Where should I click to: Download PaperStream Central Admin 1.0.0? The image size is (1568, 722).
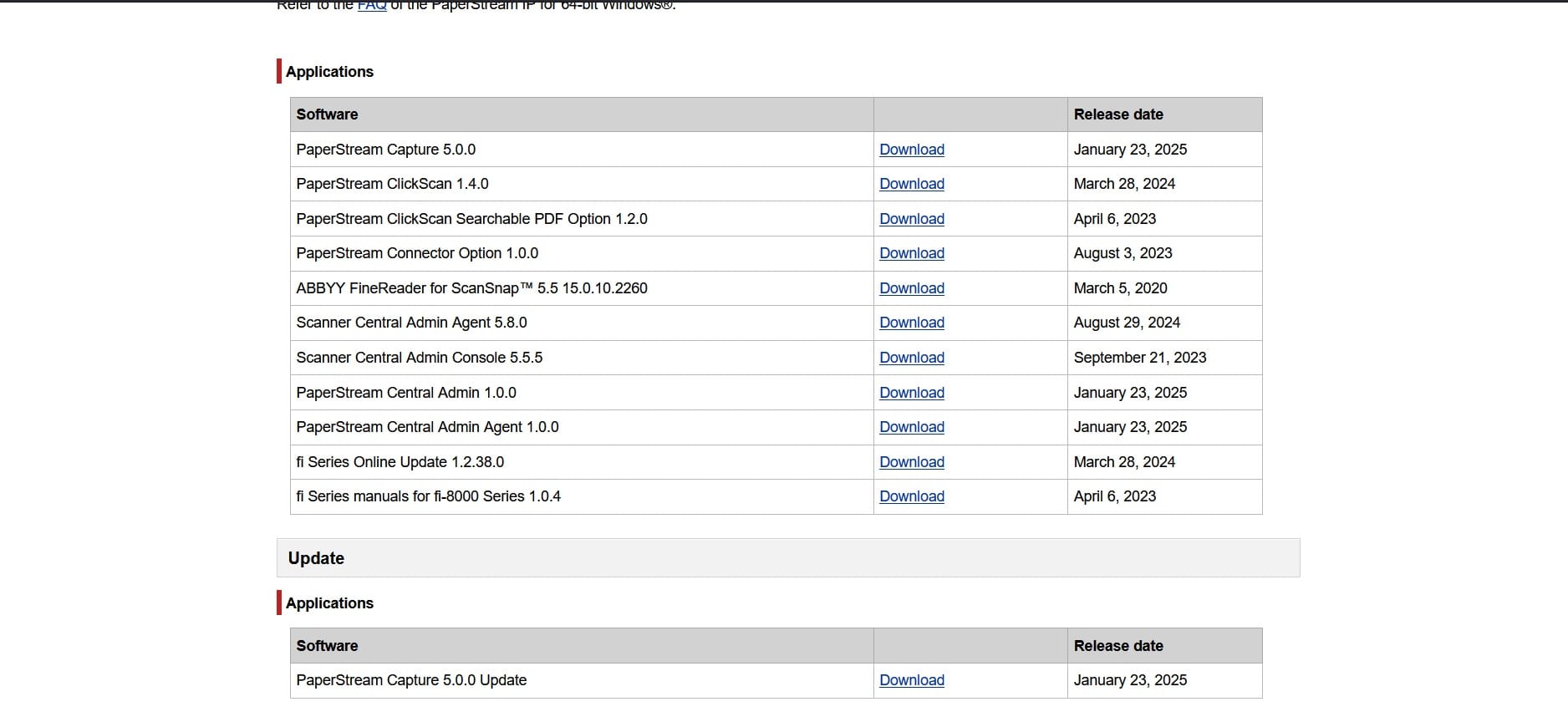[x=911, y=393]
